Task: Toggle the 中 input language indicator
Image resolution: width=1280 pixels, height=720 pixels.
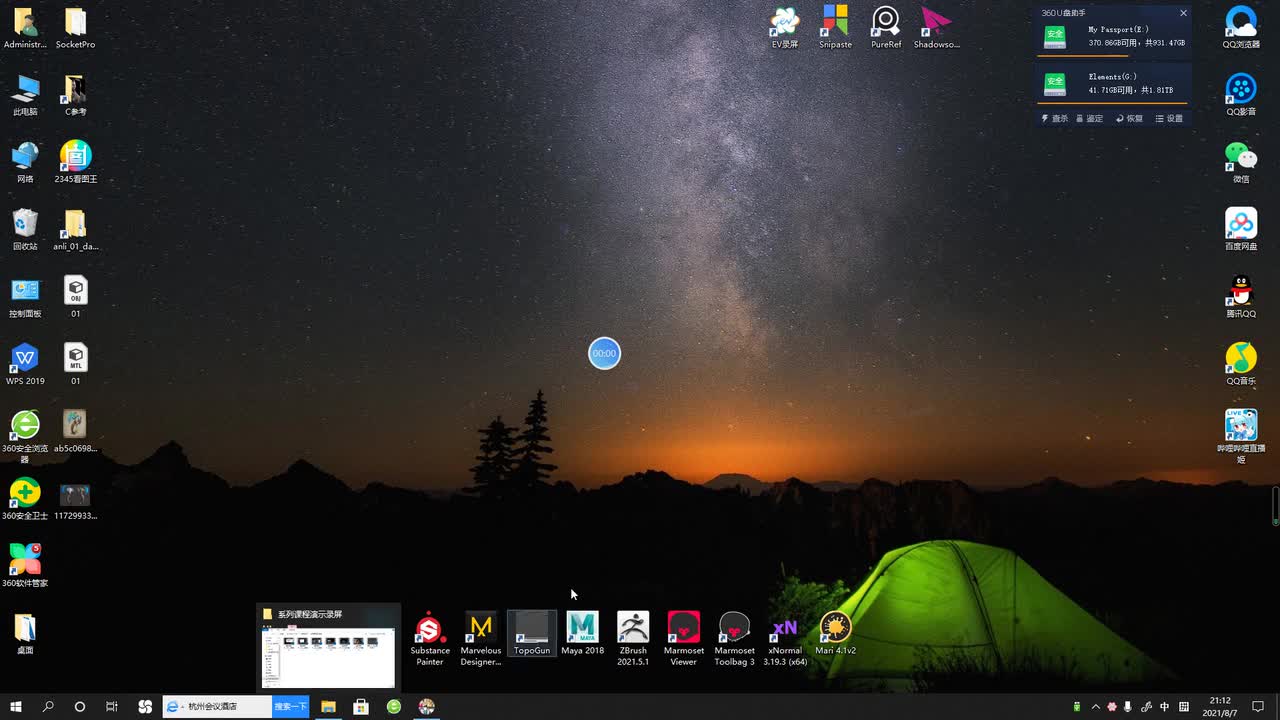Action: click(x=1165, y=707)
